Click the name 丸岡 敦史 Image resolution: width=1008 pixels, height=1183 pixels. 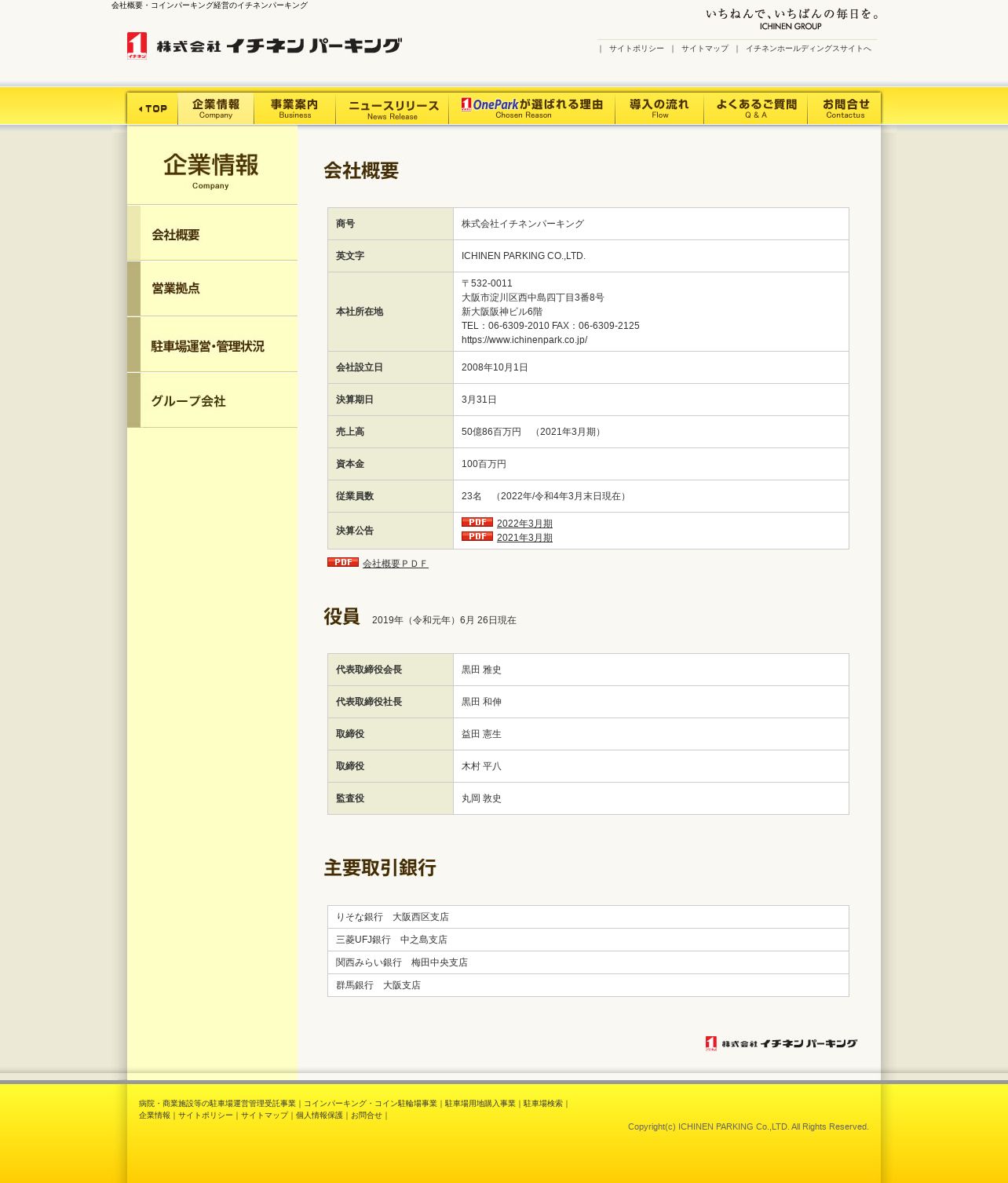tap(481, 798)
